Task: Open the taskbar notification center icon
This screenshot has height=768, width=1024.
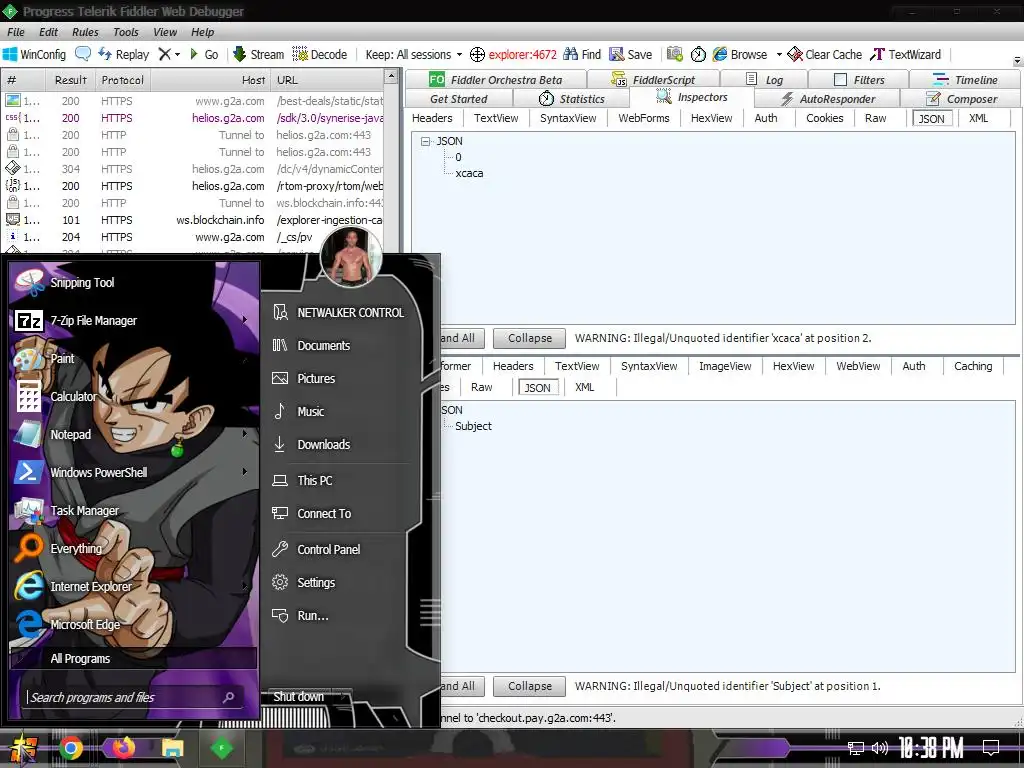Action: click(x=991, y=747)
